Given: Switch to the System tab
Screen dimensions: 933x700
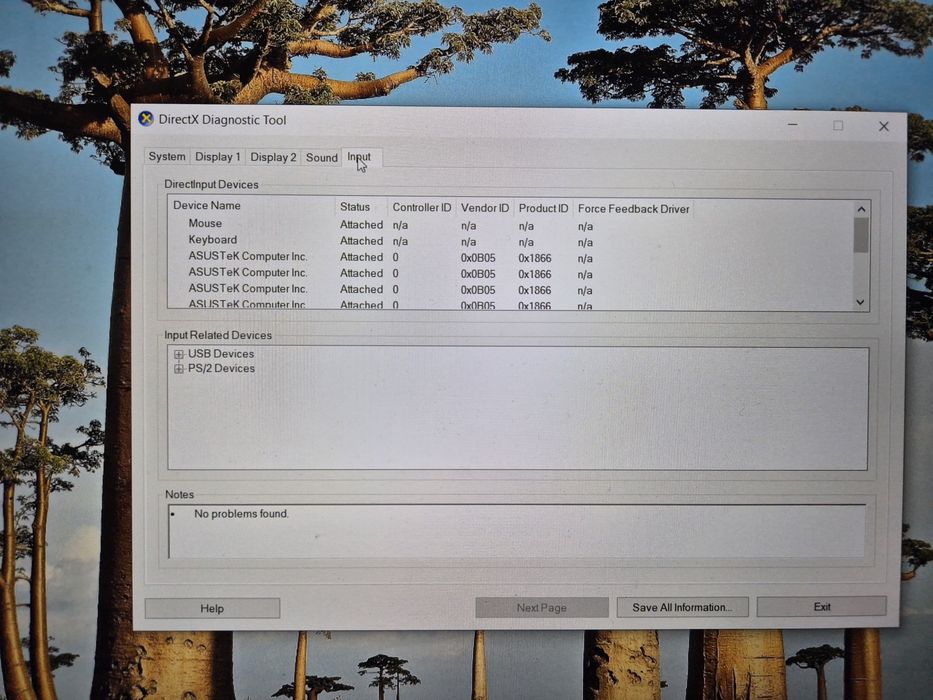Looking at the screenshot, I should (167, 157).
